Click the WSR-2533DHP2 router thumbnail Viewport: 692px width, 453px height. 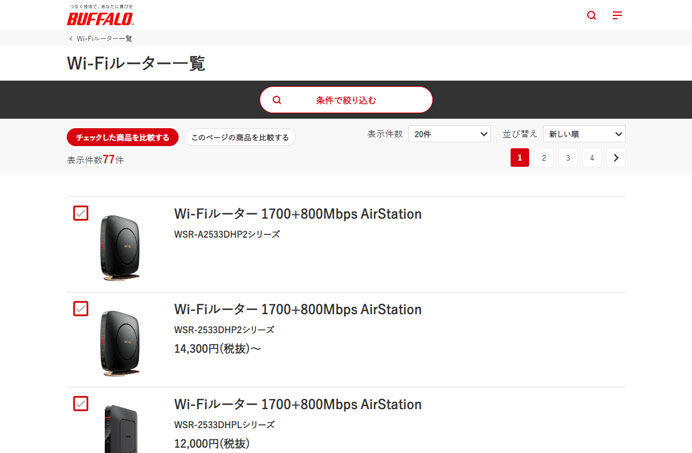[121, 342]
